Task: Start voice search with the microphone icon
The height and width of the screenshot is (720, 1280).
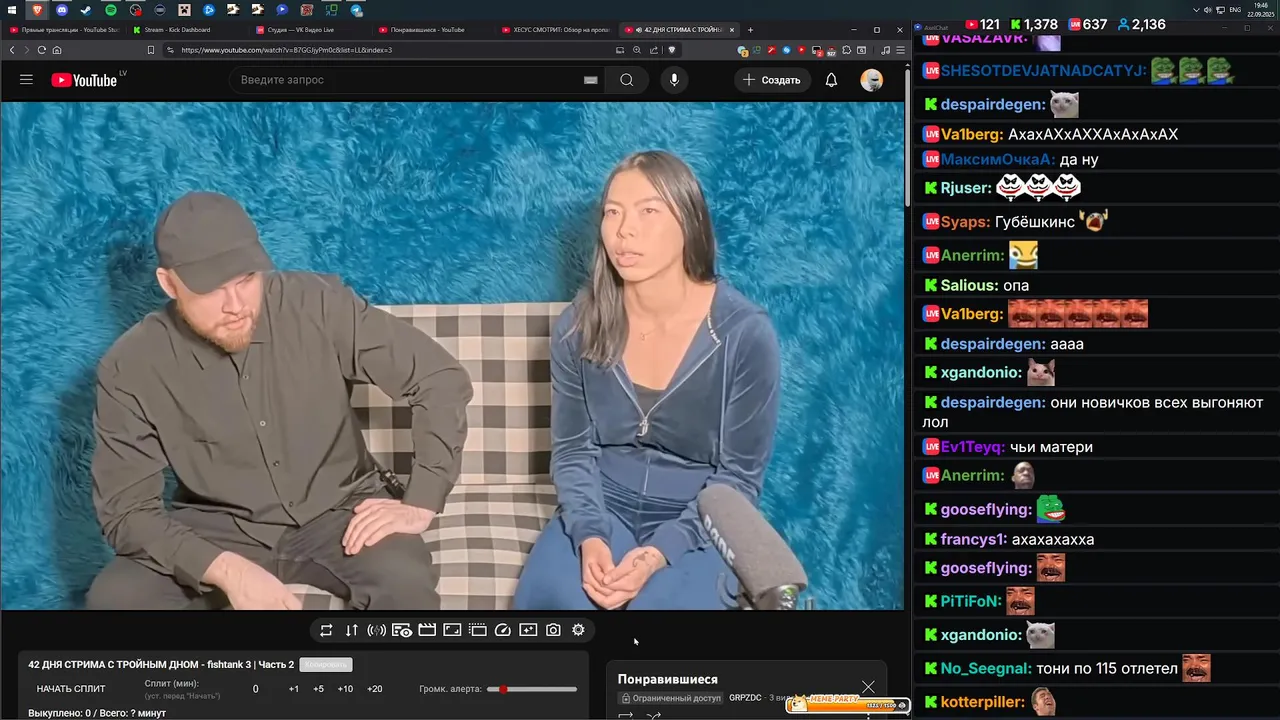Action: pyautogui.click(x=674, y=80)
